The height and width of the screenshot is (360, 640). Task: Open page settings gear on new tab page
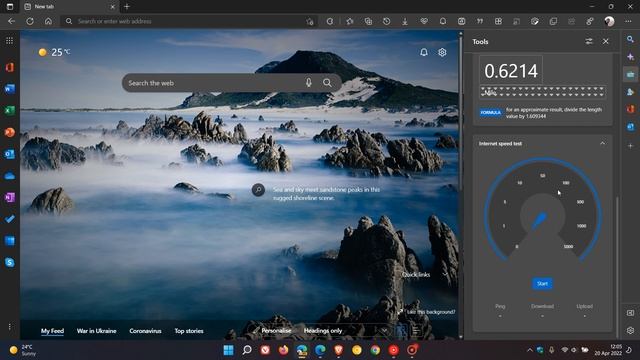pyautogui.click(x=442, y=52)
